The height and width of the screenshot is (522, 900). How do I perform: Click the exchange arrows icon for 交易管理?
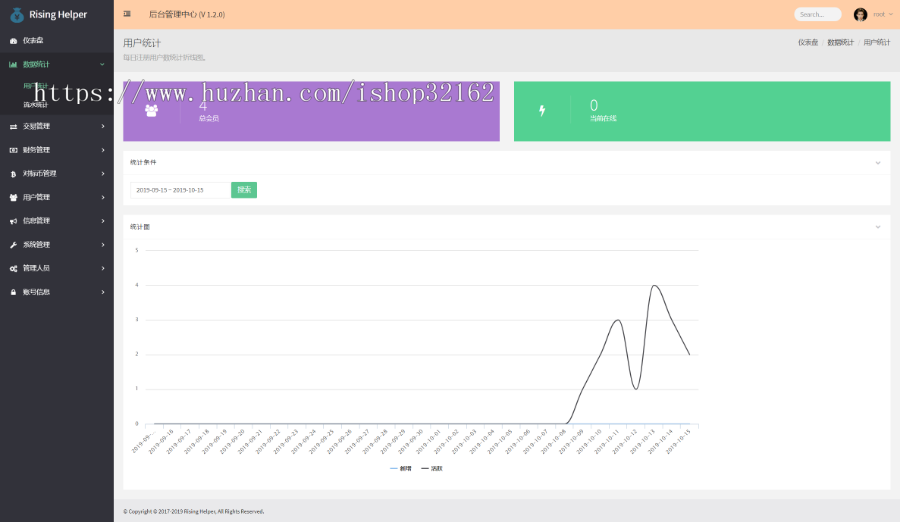(x=13, y=126)
